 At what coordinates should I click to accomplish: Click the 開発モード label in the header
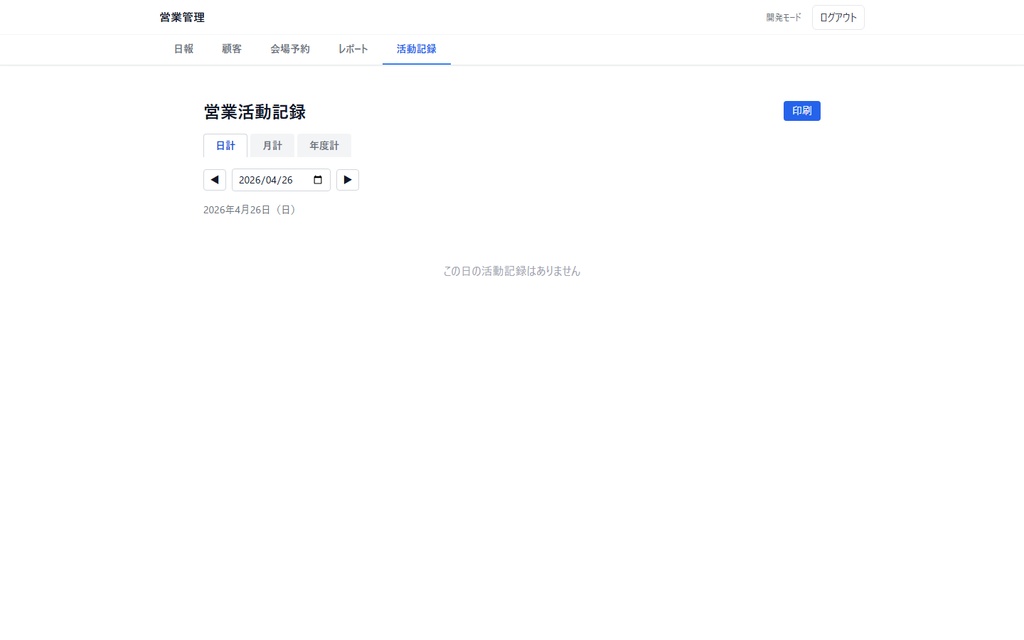click(x=781, y=17)
